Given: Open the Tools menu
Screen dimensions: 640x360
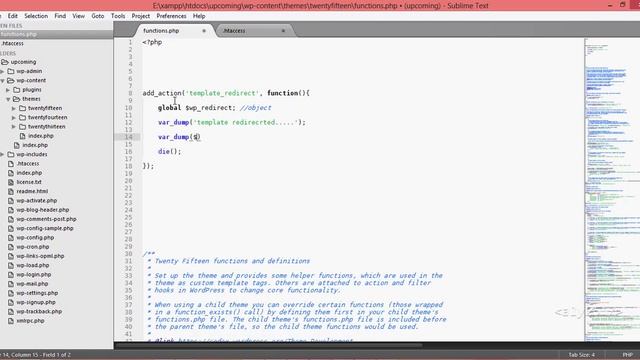Looking at the screenshot, I should tap(118, 16).
